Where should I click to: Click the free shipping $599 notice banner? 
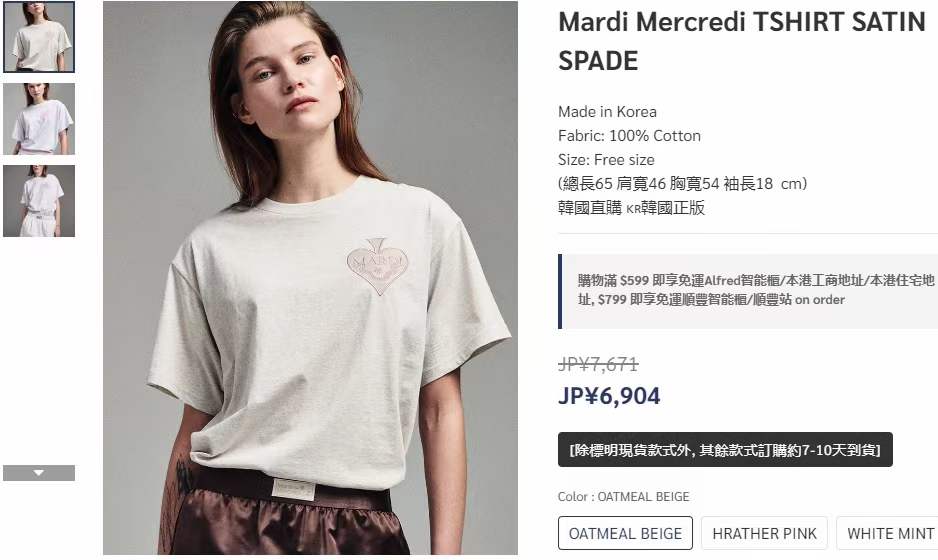click(748, 291)
